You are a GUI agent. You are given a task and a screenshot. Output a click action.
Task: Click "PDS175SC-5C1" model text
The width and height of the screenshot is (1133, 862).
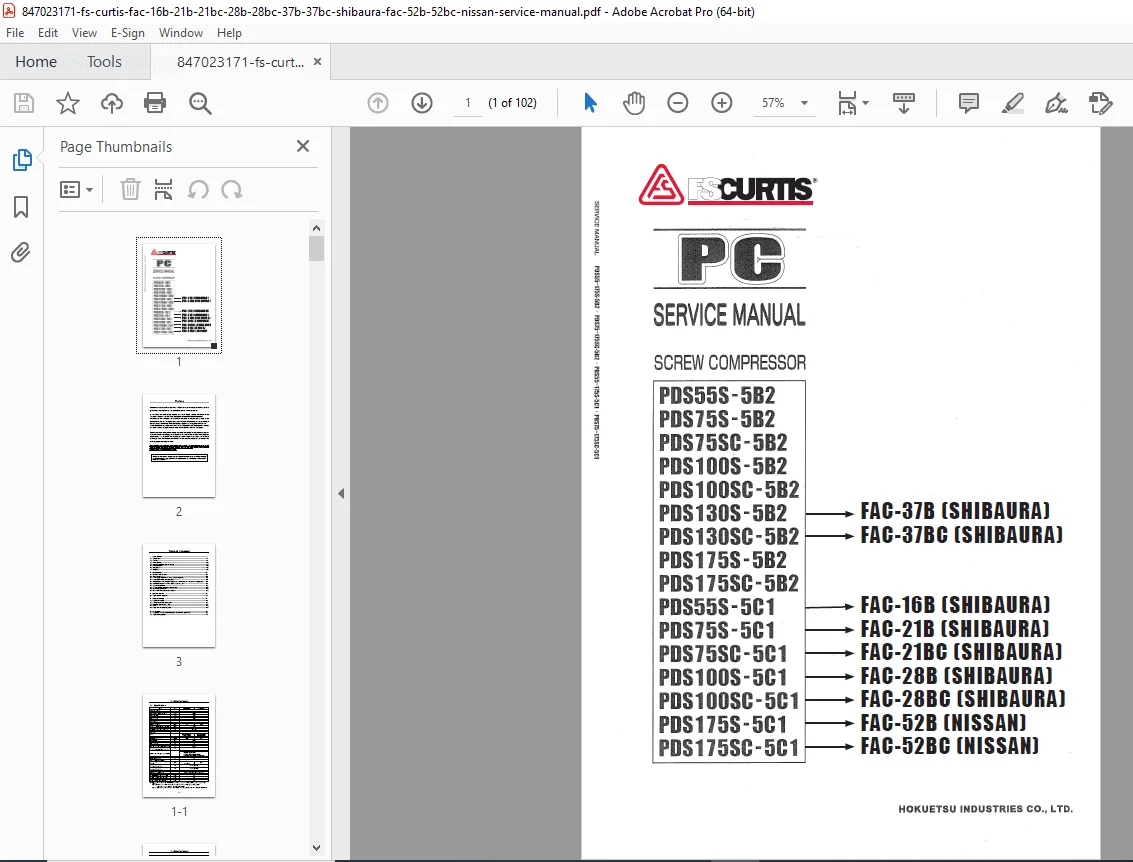728,748
